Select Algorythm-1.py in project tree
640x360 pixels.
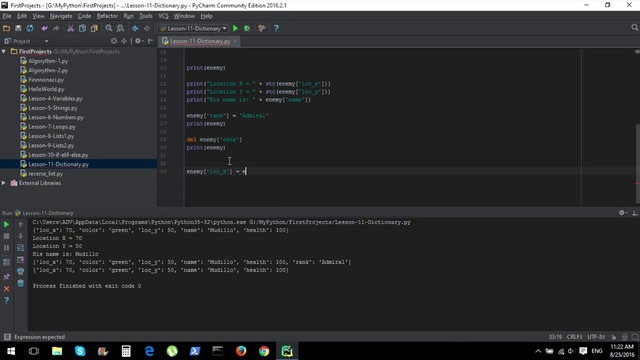[48, 61]
